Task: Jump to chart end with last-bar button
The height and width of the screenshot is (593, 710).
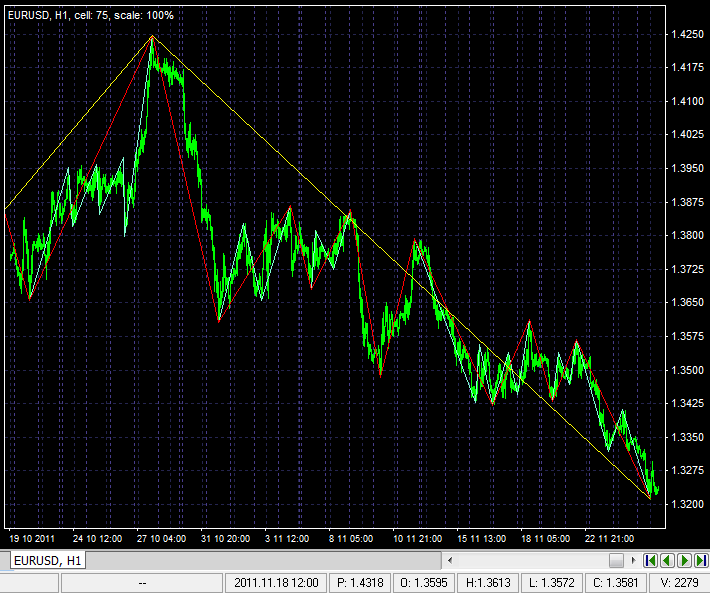Action: click(x=701, y=560)
